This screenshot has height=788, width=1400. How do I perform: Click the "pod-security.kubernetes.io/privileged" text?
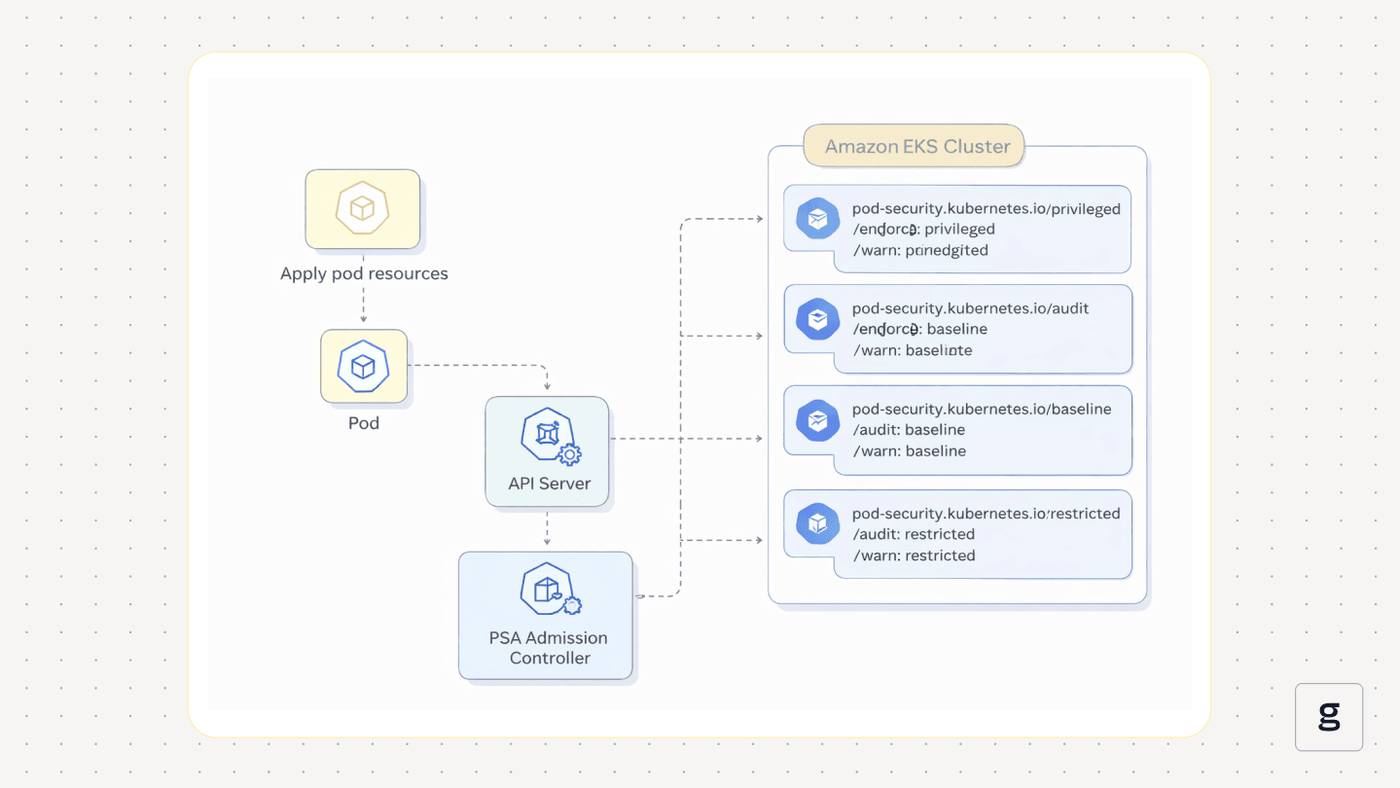click(x=986, y=209)
